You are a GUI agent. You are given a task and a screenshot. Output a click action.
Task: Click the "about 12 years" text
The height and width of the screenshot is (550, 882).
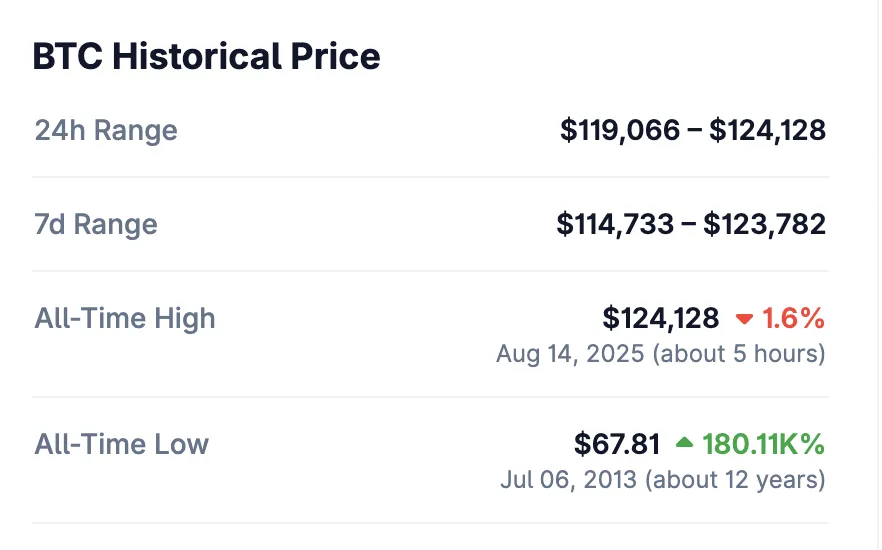[x=736, y=480]
